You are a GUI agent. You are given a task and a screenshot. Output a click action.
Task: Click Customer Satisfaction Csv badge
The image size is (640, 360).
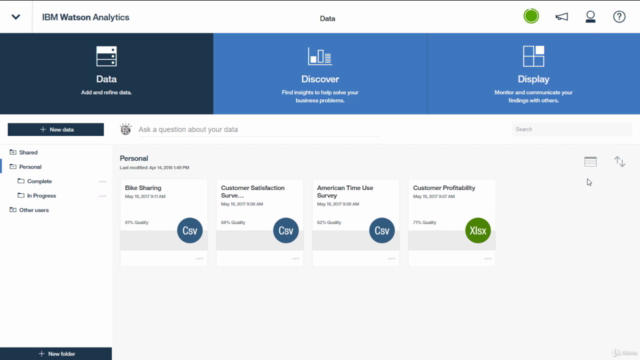(286, 231)
